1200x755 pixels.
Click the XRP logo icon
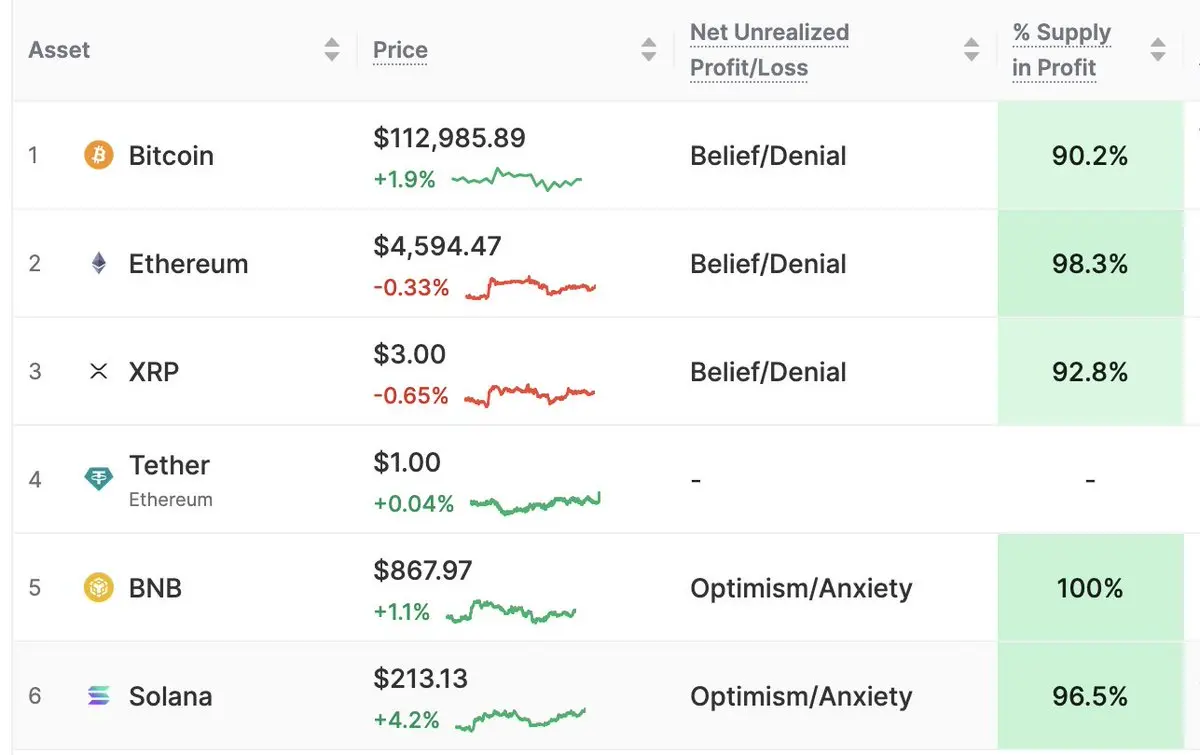pyautogui.click(x=99, y=372)
